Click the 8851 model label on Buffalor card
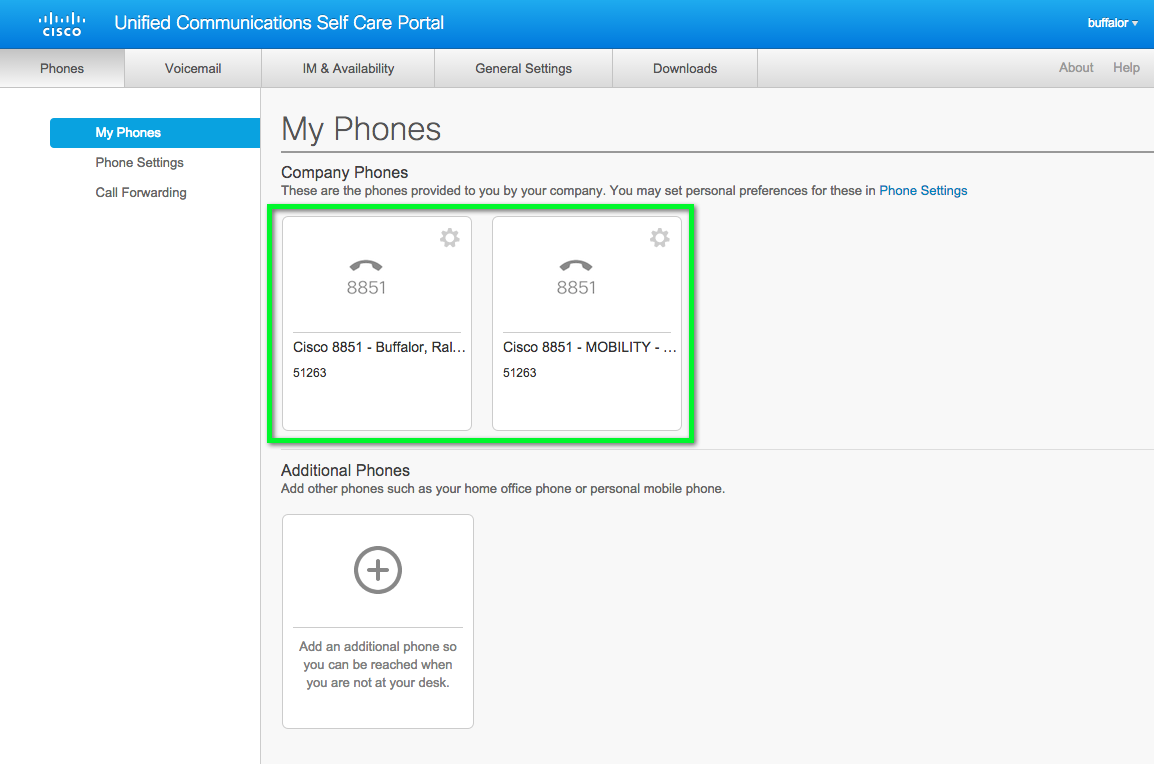The width and height of the screenshot is (1154, 764). pos(366,288)
